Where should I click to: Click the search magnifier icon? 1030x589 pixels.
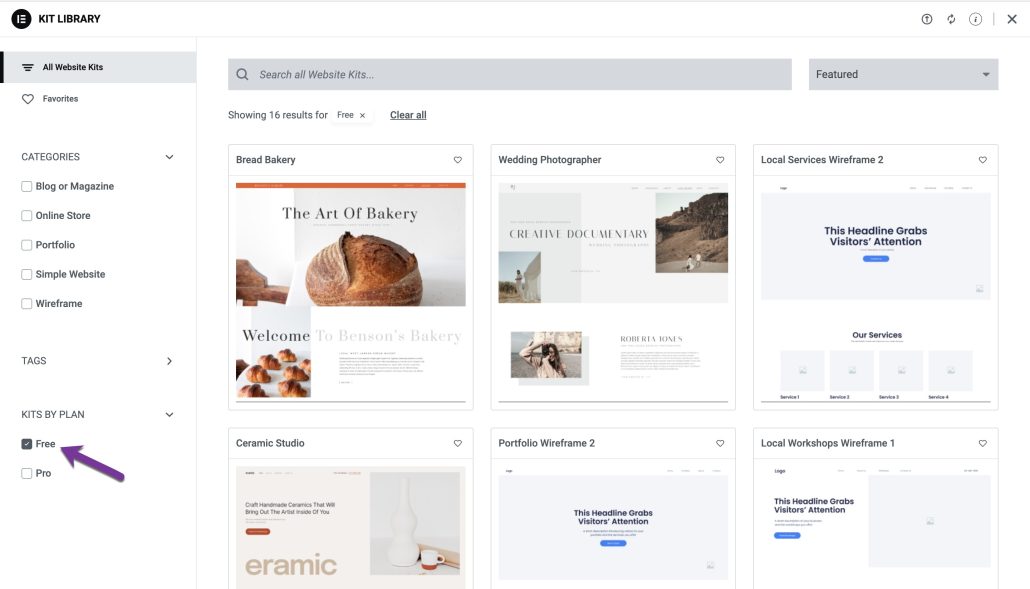(x=241, y=74)
